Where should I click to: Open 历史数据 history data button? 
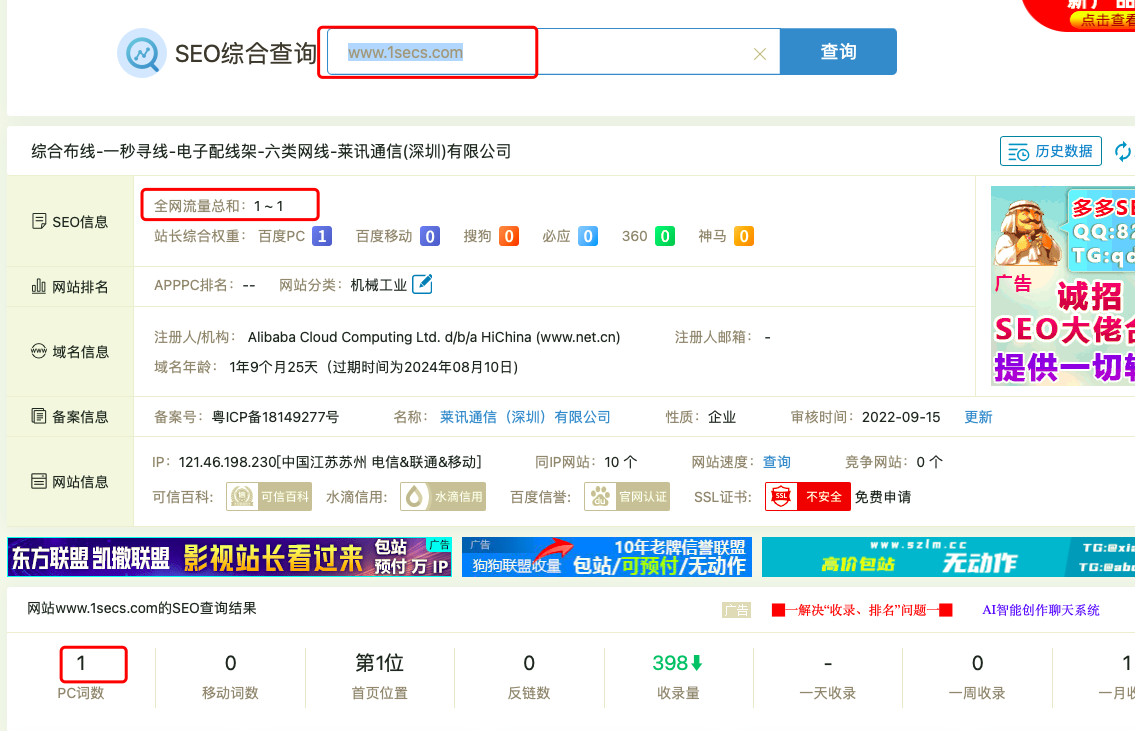[x=1050, y=152]
